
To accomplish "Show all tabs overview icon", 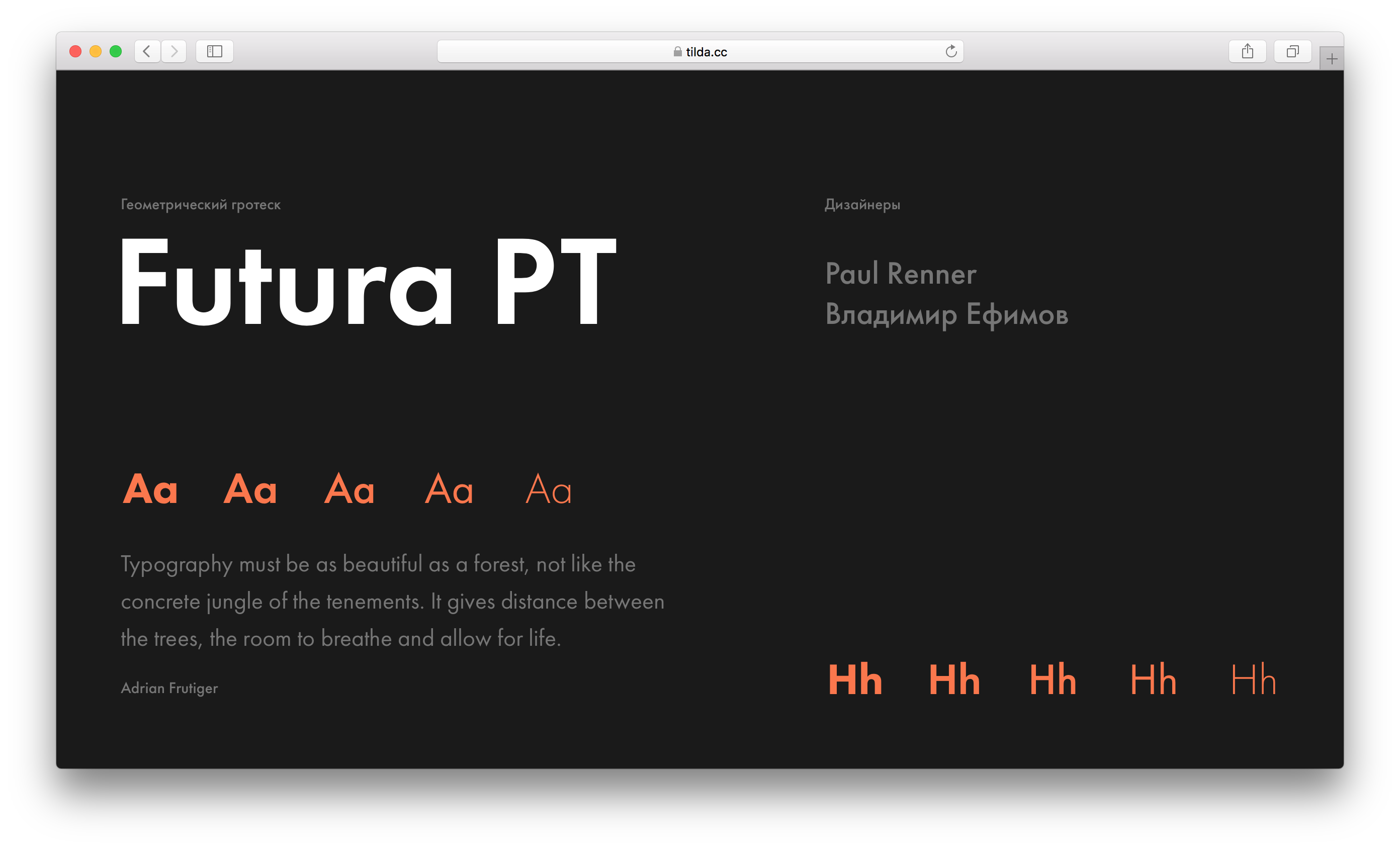I will [1292, 52].
